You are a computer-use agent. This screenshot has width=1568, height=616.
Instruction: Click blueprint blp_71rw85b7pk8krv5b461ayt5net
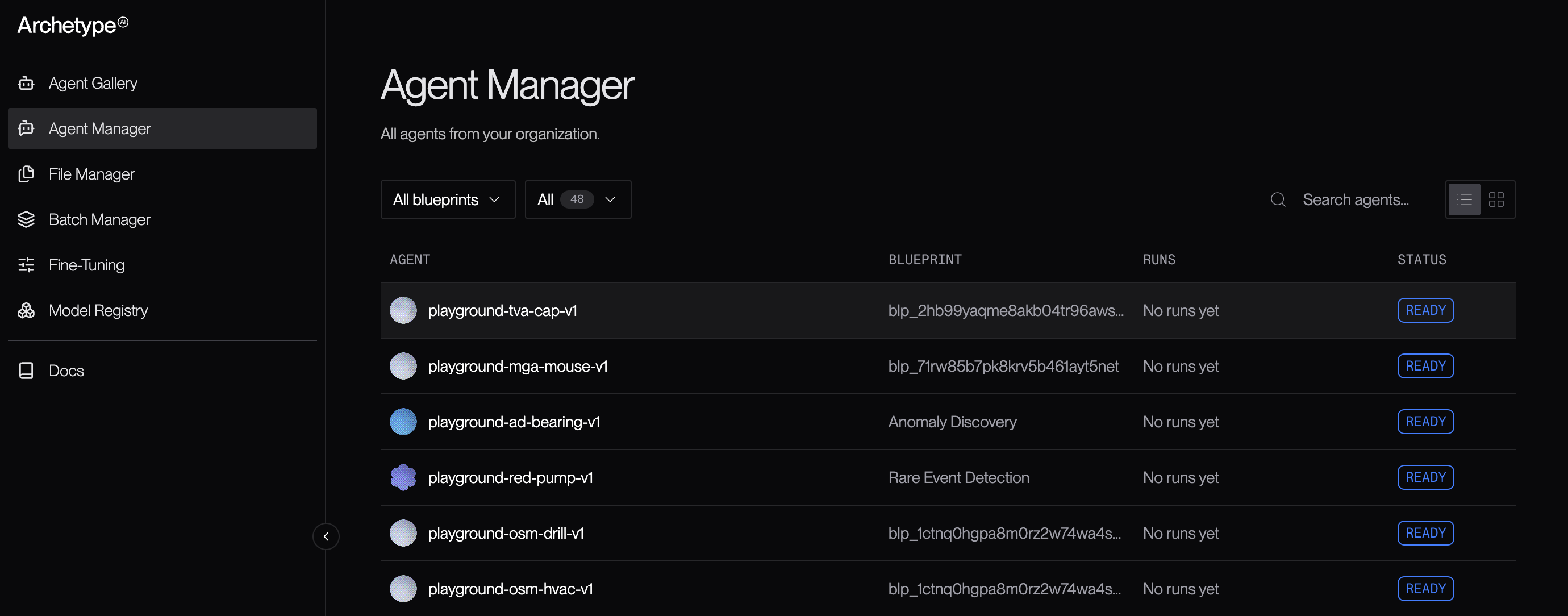click(1003, 366)
